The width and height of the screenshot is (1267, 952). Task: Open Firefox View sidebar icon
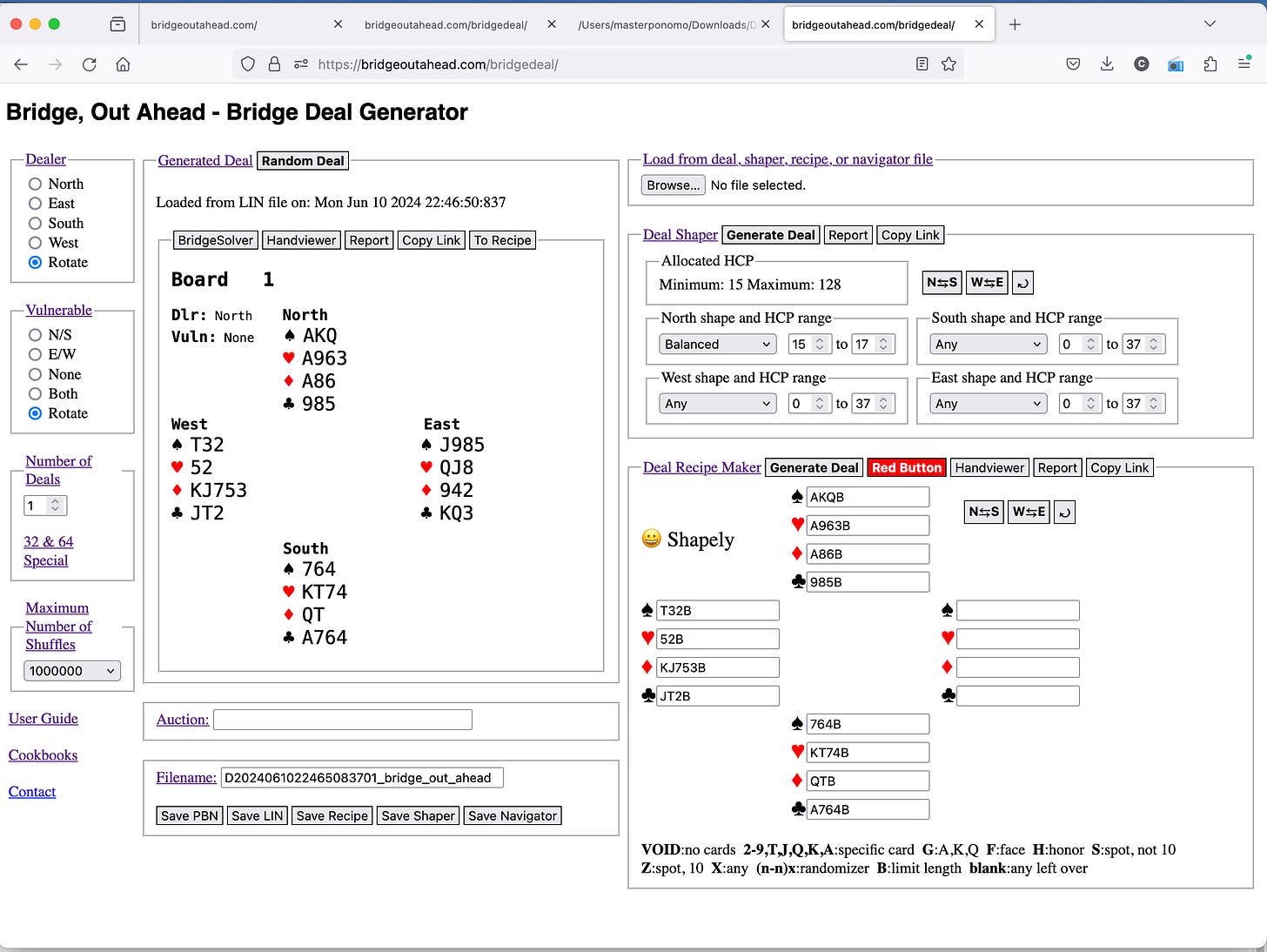point(117,24)
